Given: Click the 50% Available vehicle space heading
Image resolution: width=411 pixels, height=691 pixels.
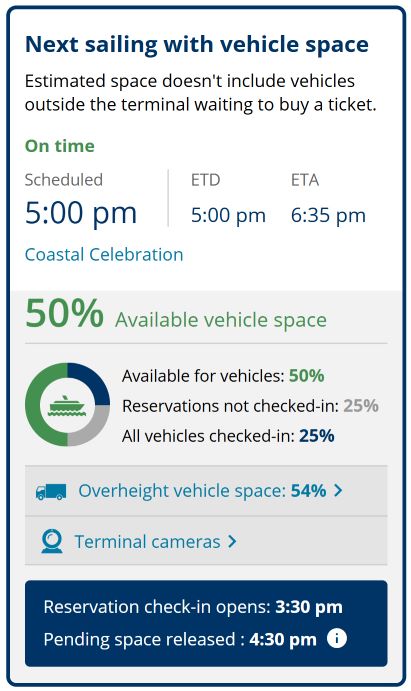Looking at the screenshot, I should point(176,315).
